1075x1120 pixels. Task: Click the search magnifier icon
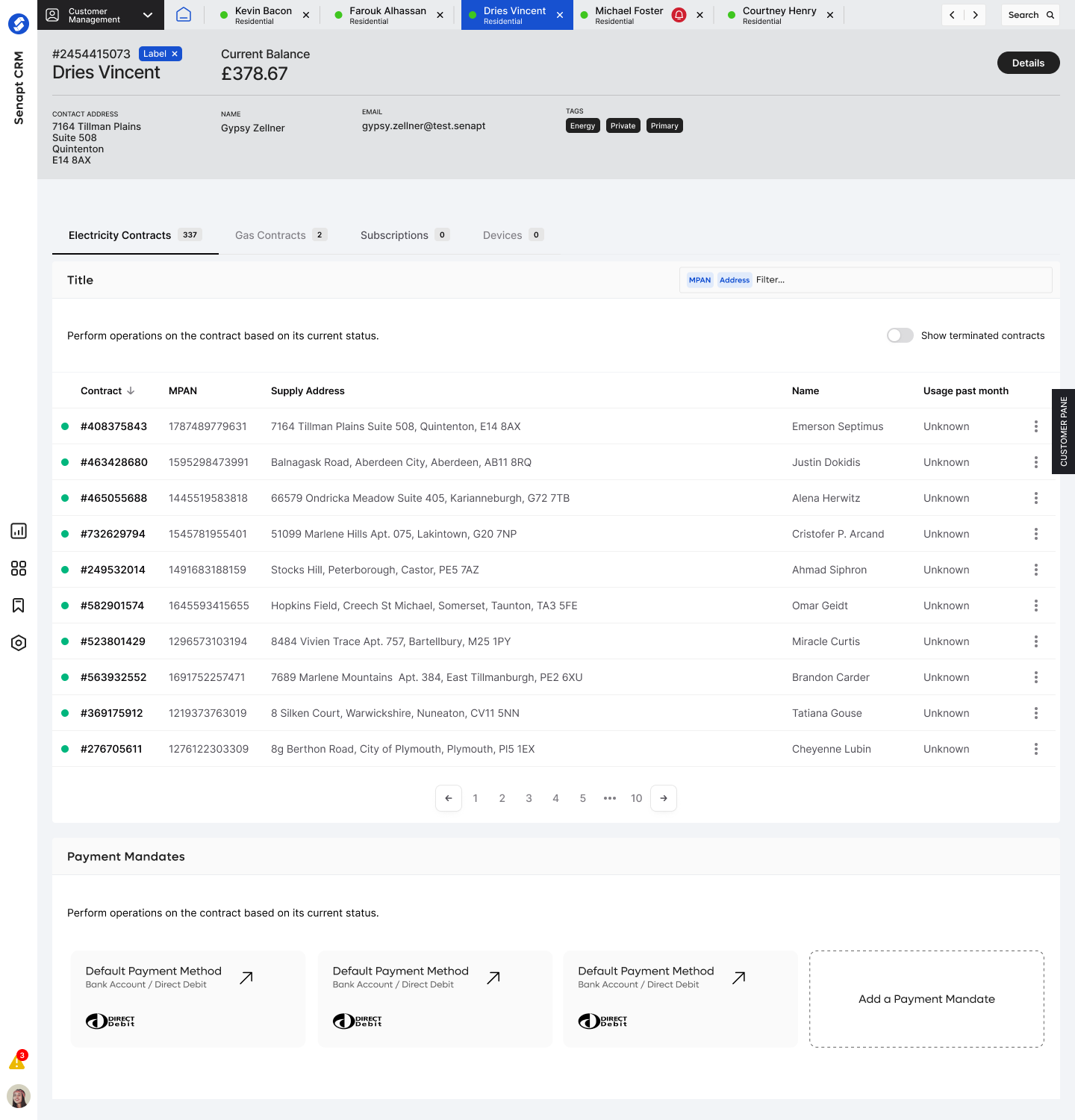(x=1050, y=14)
